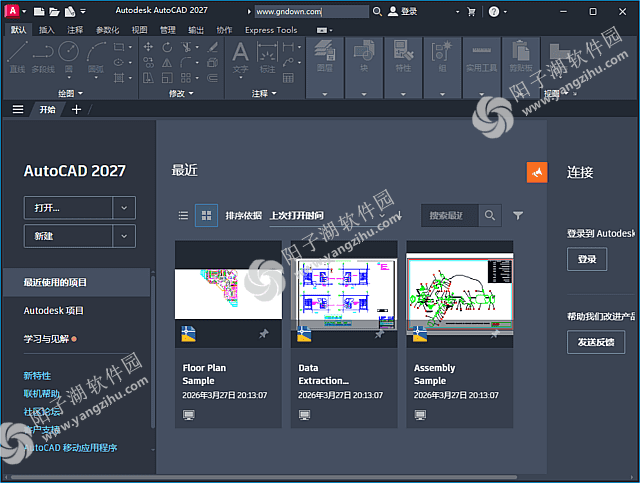Click the recent files search (搜索最近) field
This screenshot has width=640, height=483.
pyautogui.click(x=449, y=215)
